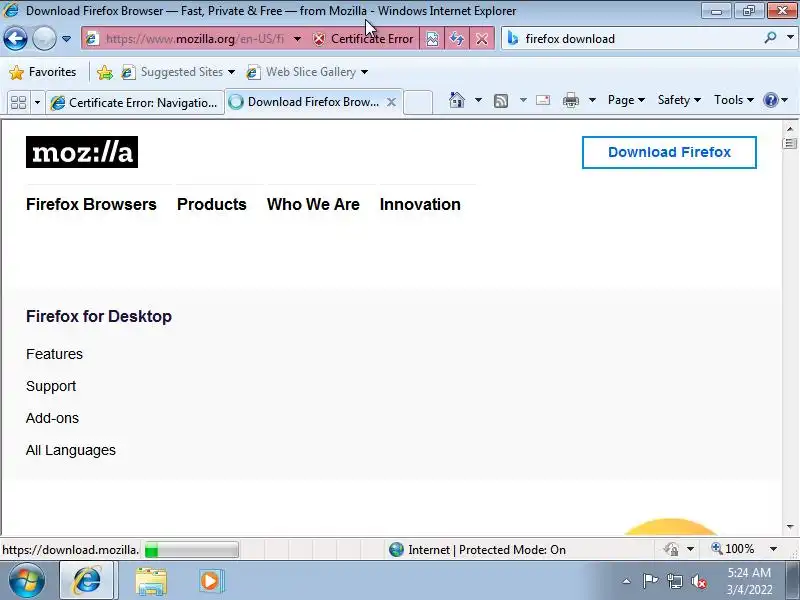The image size is (800, 600).
Task: Expand the Home button dropdown arrow
Action: pos(478,100)
